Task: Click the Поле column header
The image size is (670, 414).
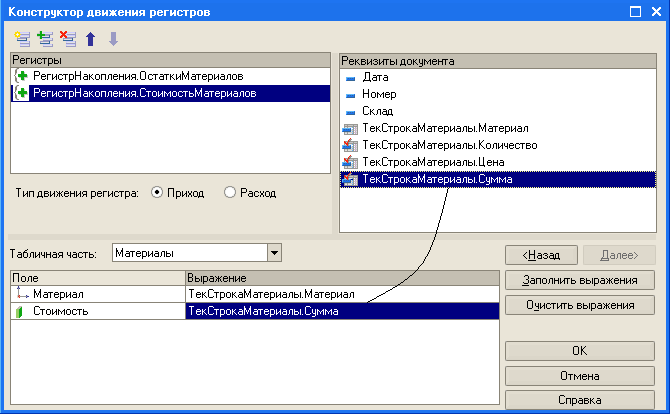Action: pos(98,278)
